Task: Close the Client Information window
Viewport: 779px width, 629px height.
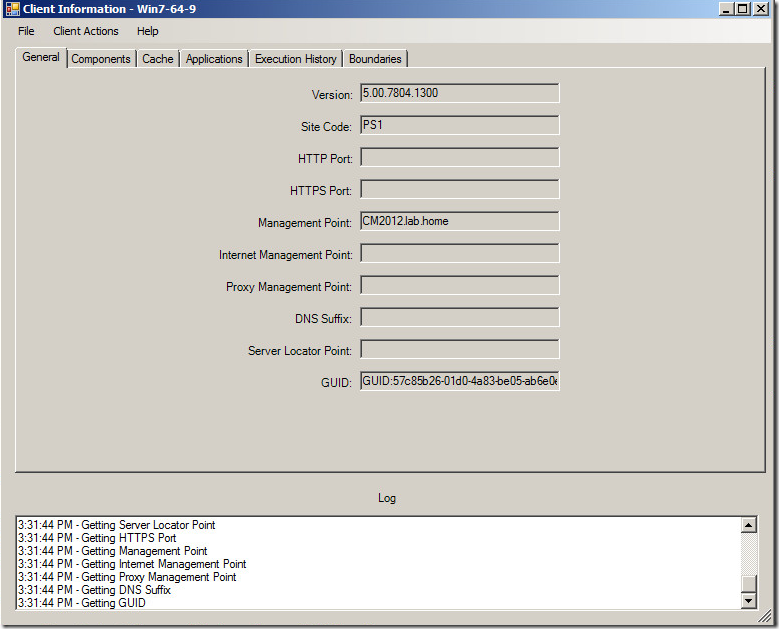Action: 761,8
